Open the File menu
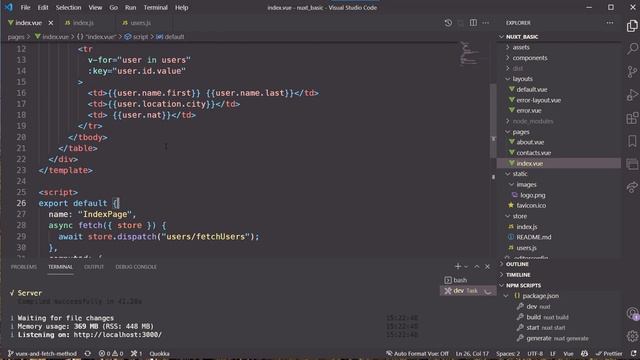Viewport: 640px width, 360px height. click(25, 7)
